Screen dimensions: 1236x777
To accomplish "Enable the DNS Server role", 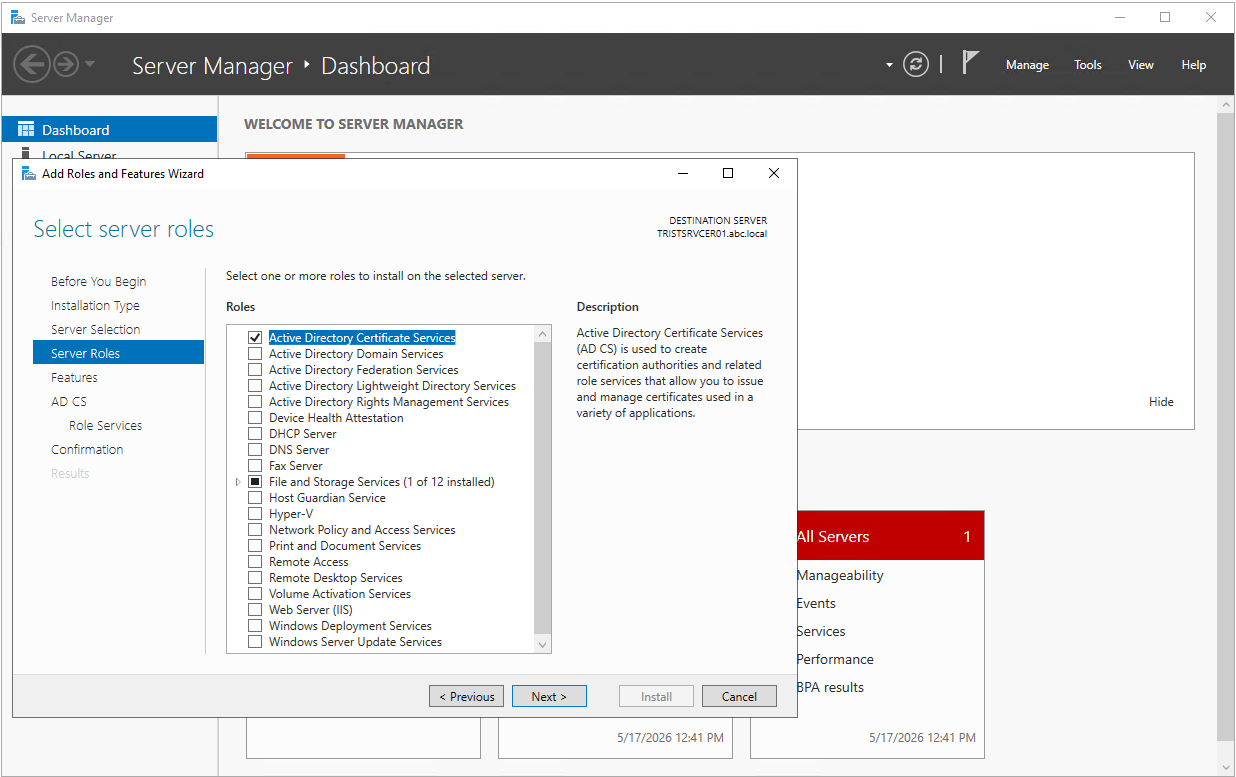I will point(255,450).
